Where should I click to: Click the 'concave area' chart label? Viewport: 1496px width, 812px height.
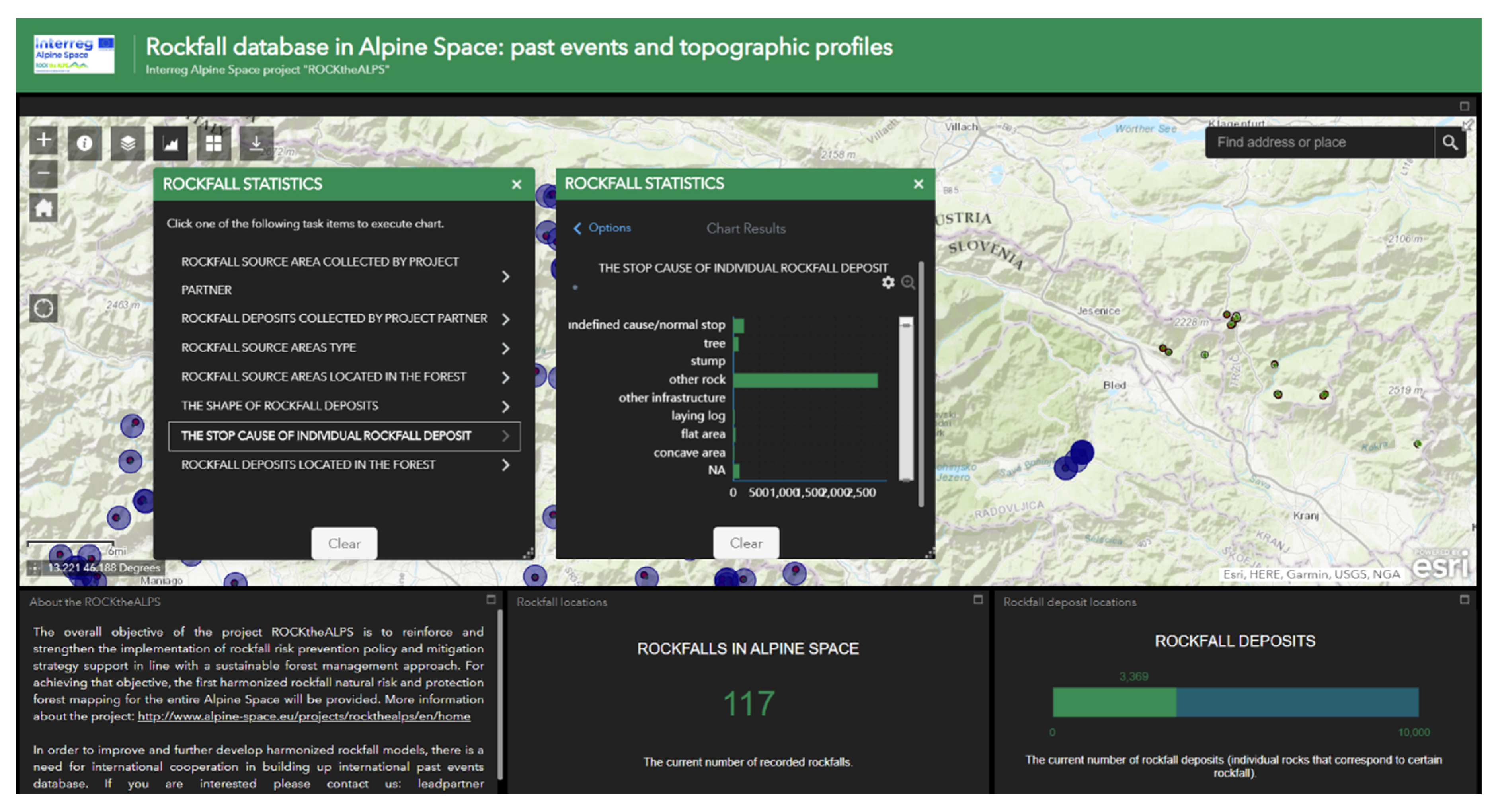point(689,452)
